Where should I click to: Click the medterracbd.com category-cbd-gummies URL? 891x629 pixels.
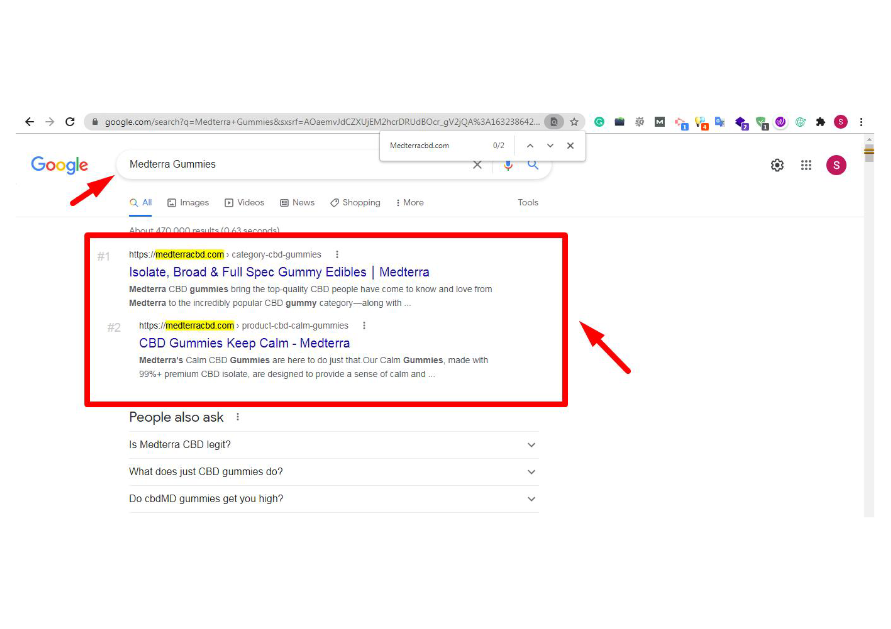tap(225, 255)
